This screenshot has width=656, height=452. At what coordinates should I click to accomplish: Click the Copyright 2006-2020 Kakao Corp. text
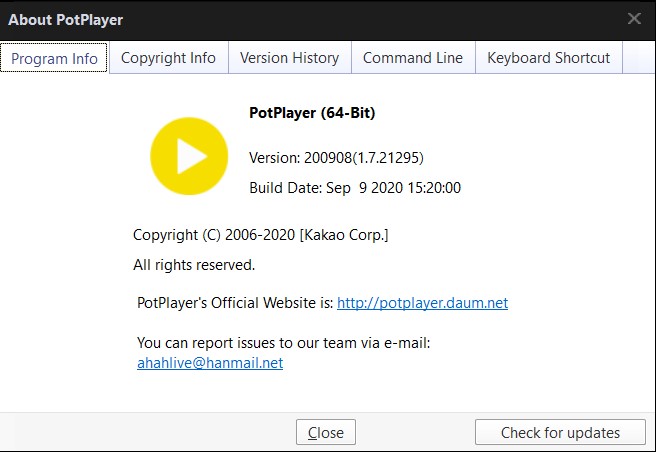coord(260,235)
